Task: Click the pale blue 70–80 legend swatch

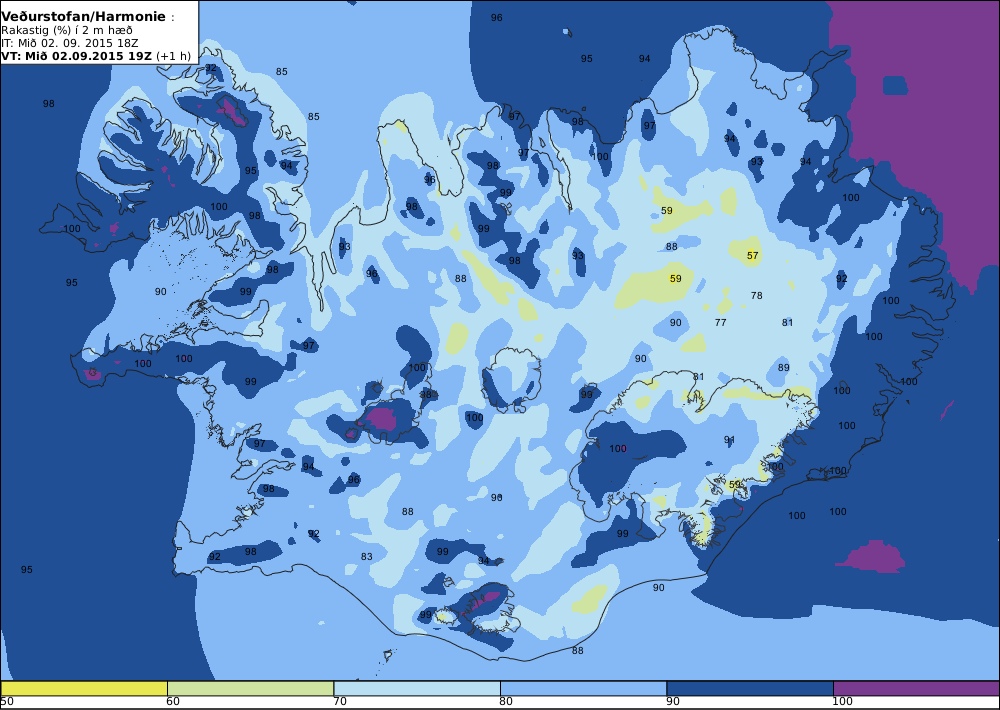Action: click(x=417, y=688)
